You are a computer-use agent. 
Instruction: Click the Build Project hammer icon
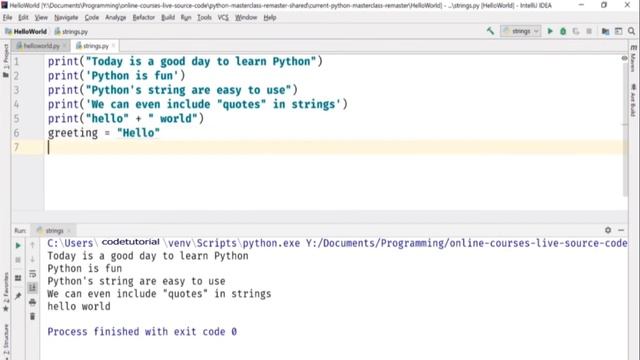pyautogui.click(x=490, y=31)
